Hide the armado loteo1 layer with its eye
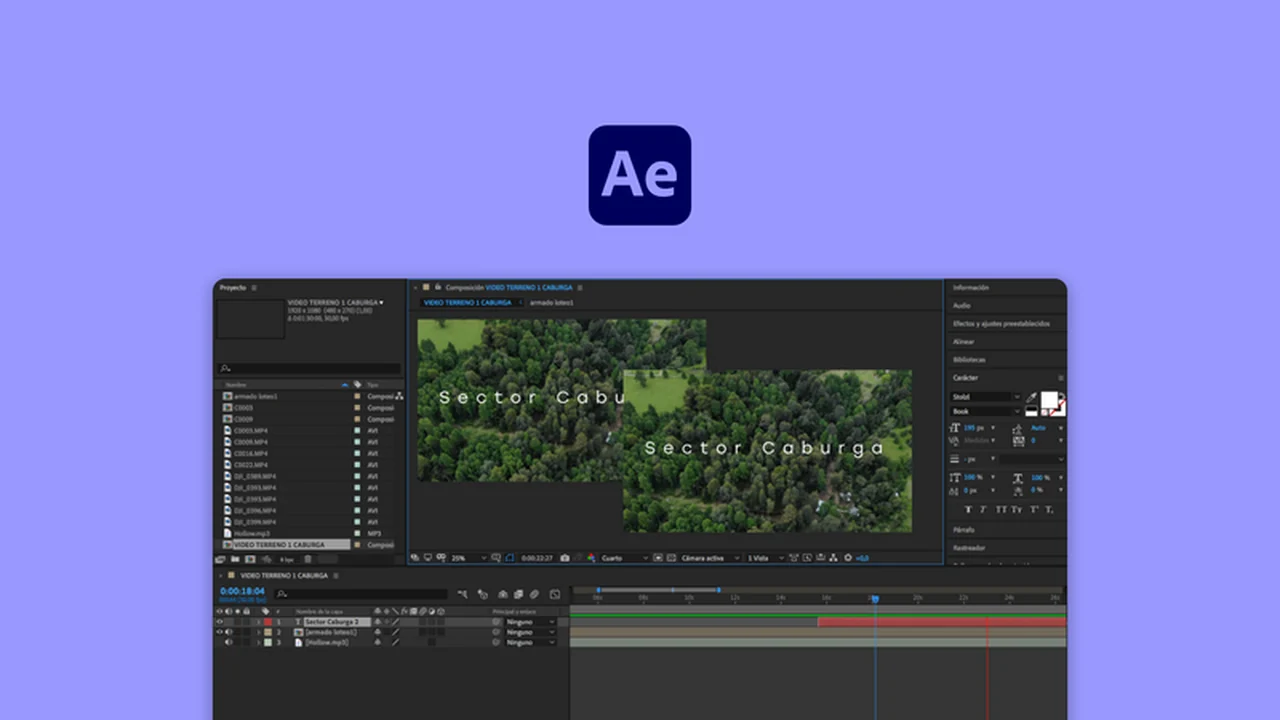 (x=219, y=632)
